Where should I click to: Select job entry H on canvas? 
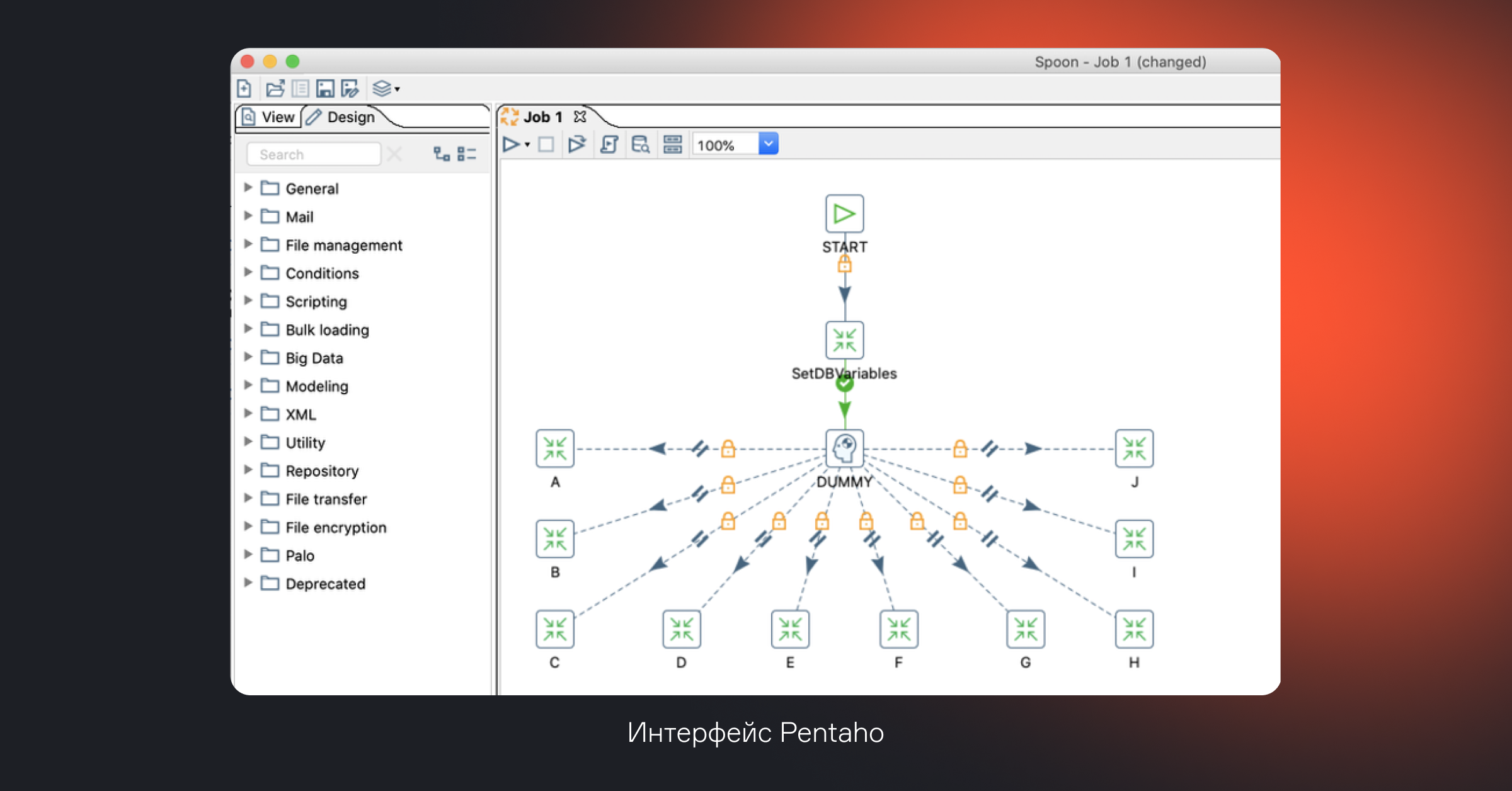(x=1134, y=629)
